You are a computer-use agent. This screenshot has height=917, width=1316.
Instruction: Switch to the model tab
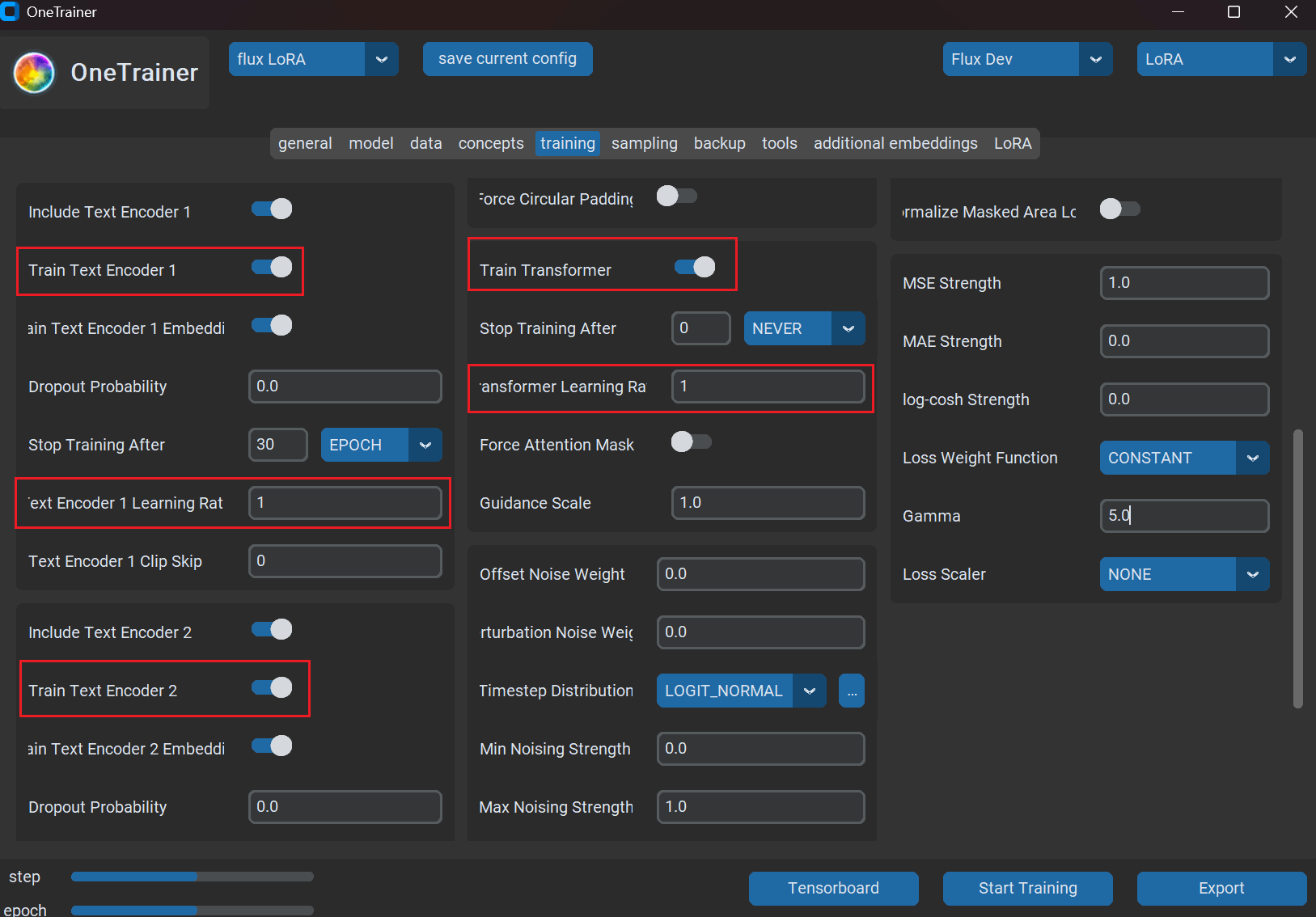click(x=371, y=143)
